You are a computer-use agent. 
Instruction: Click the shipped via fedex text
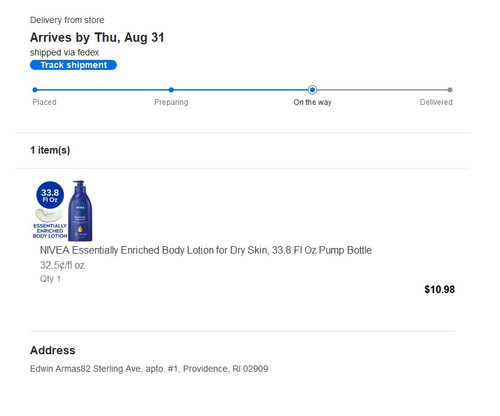click(64, 53)
